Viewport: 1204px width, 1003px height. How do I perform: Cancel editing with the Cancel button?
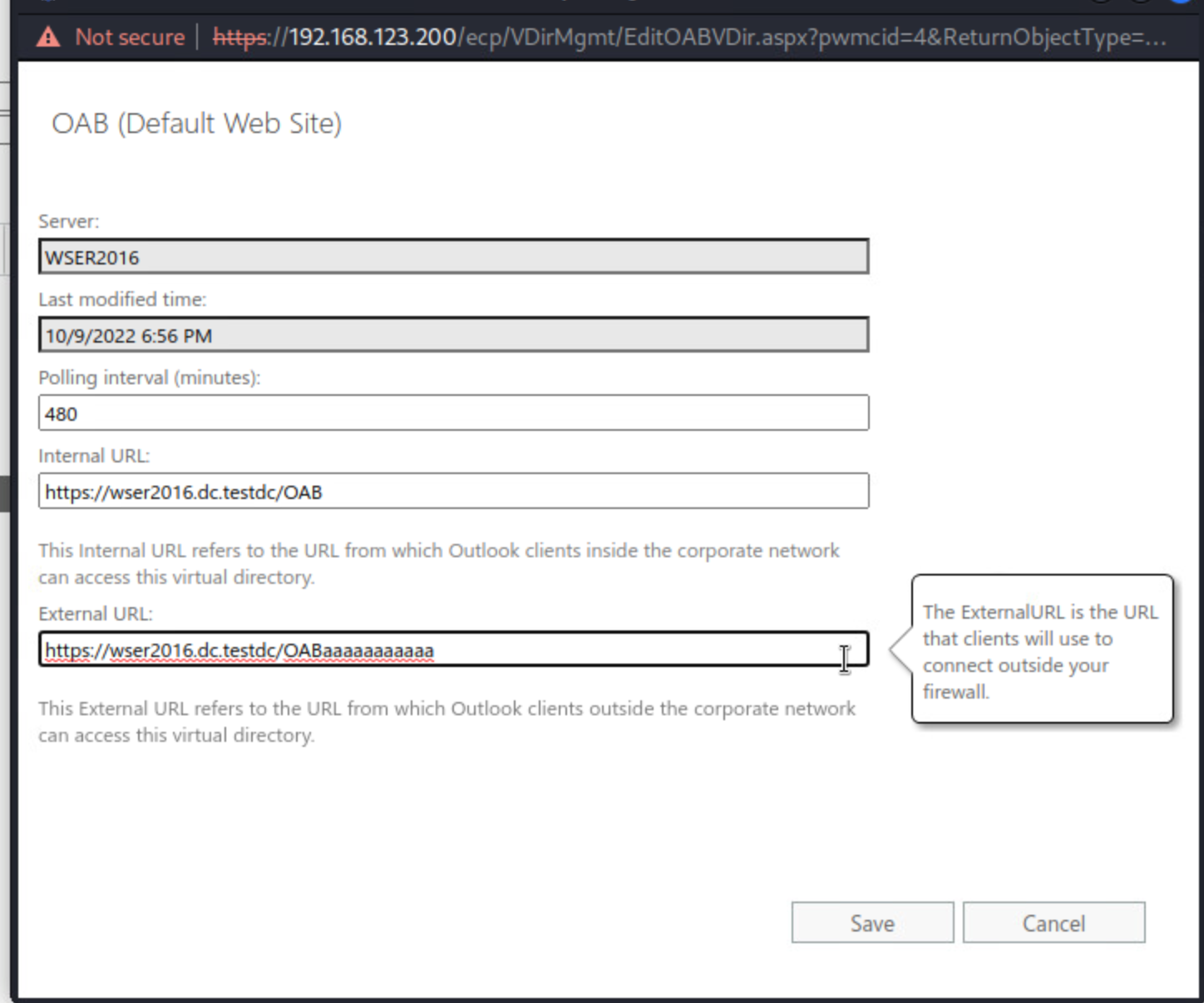[x=1053, y=923]
